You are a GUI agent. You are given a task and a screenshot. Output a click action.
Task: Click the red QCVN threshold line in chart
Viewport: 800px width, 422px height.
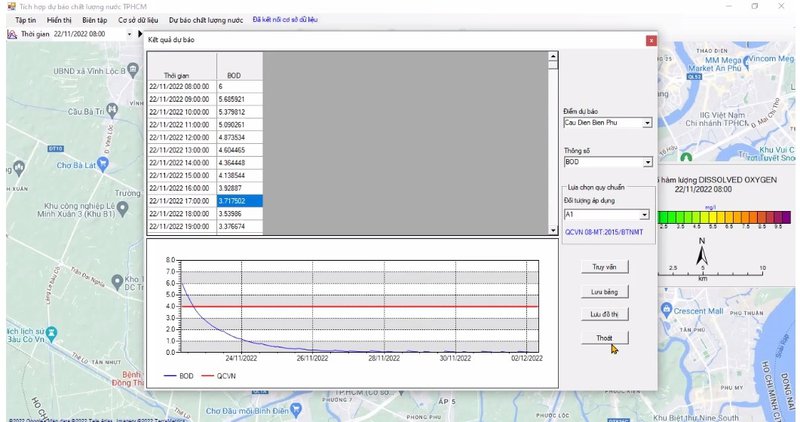coord(360,306)
